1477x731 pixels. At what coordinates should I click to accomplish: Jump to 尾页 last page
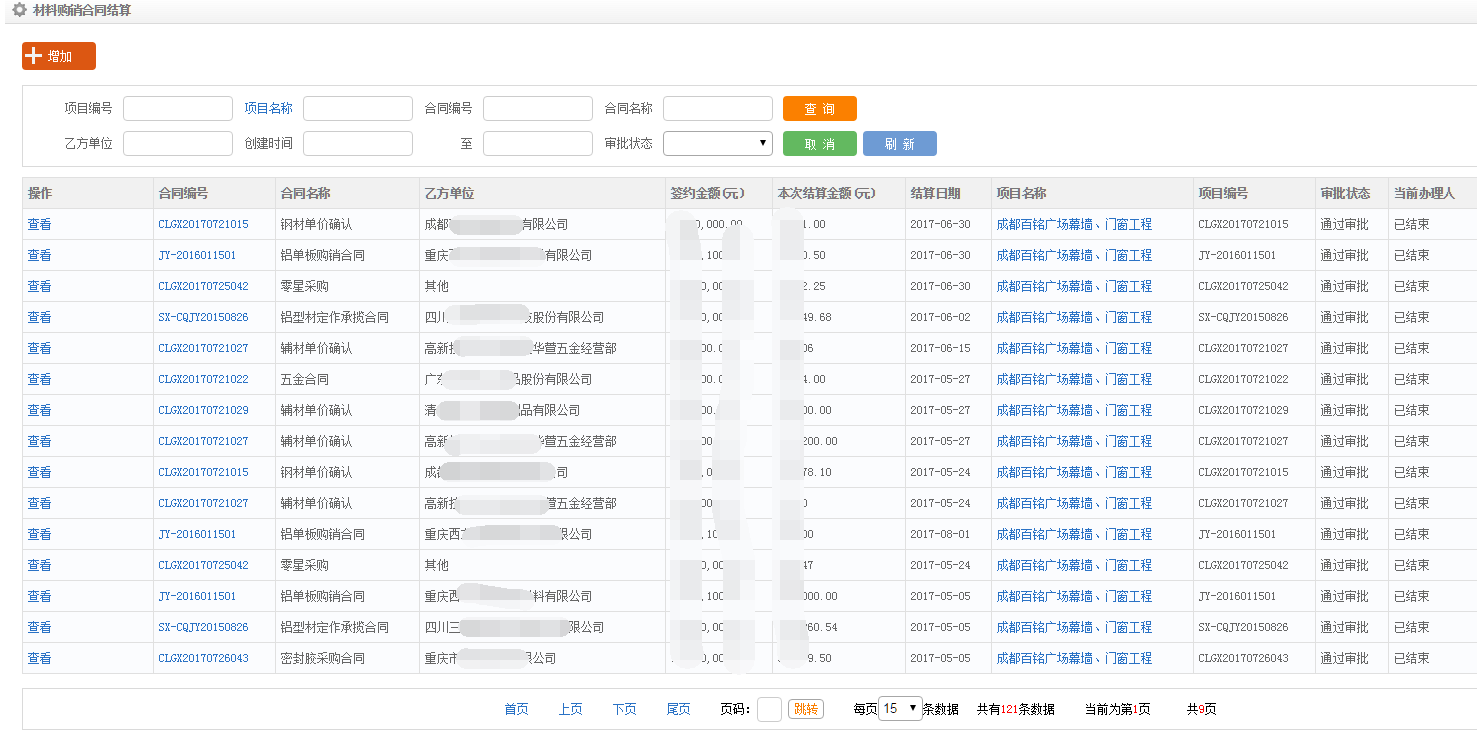pyautogui.click(x=678, y=710)
